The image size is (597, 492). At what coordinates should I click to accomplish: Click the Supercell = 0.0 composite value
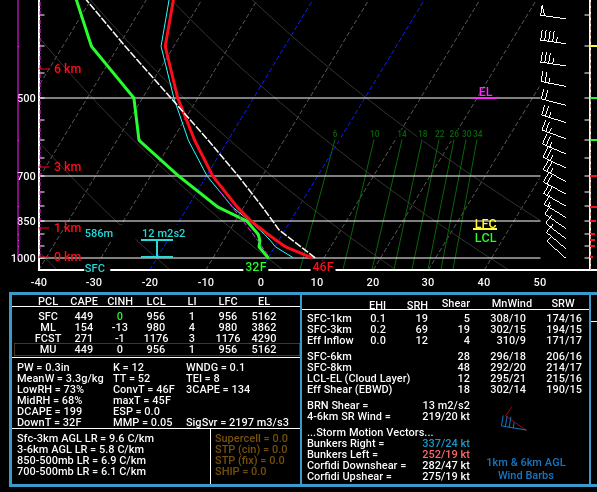point(251,439)
